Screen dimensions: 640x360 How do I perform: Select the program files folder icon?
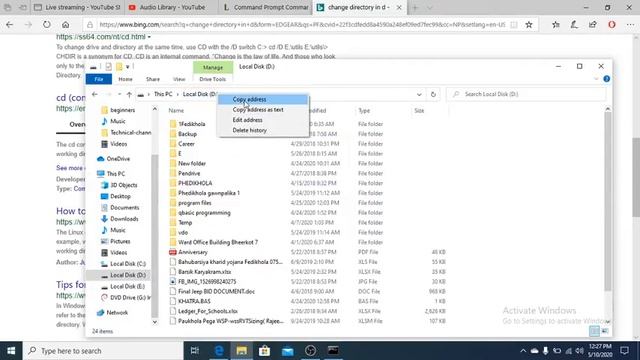[x=173, y=203]
